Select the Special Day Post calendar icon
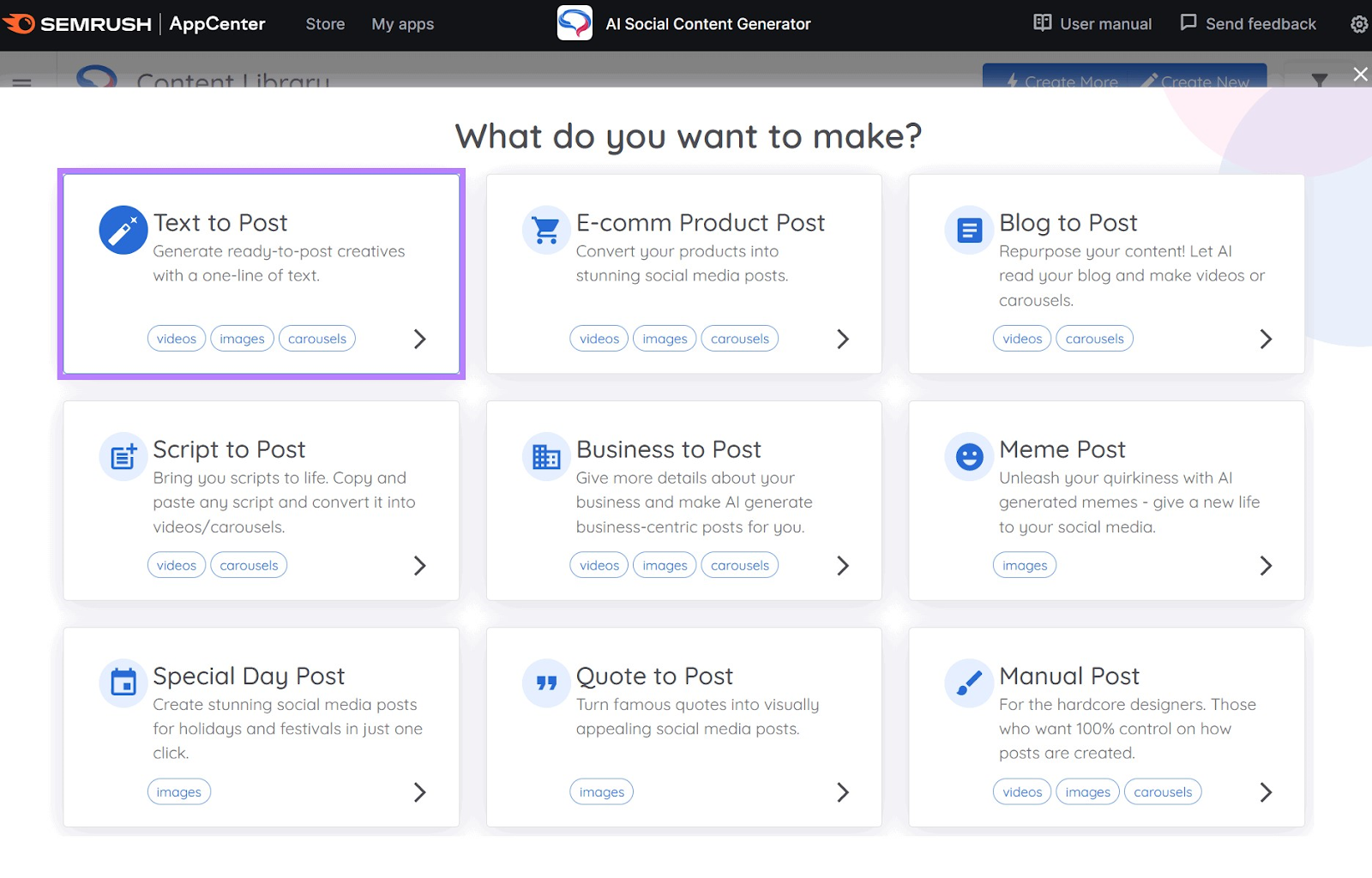 [x=123, y=683]
